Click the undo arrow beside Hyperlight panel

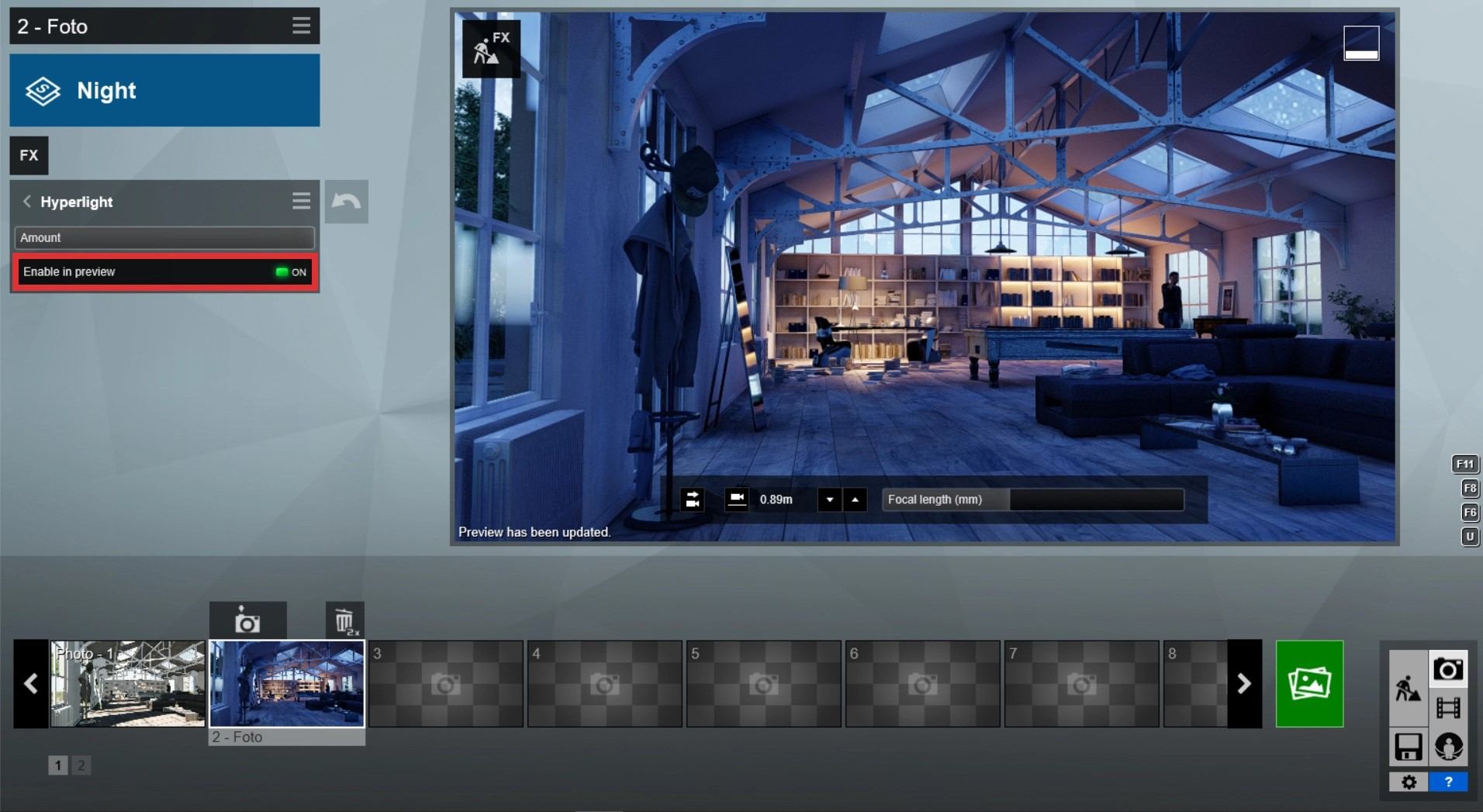346,202
